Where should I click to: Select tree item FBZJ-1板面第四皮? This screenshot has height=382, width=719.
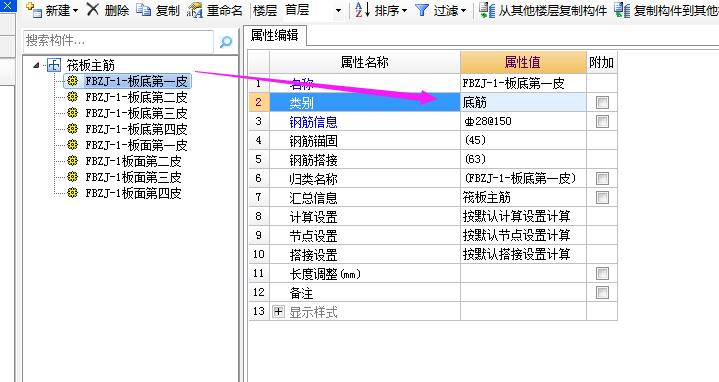[133, 193]
